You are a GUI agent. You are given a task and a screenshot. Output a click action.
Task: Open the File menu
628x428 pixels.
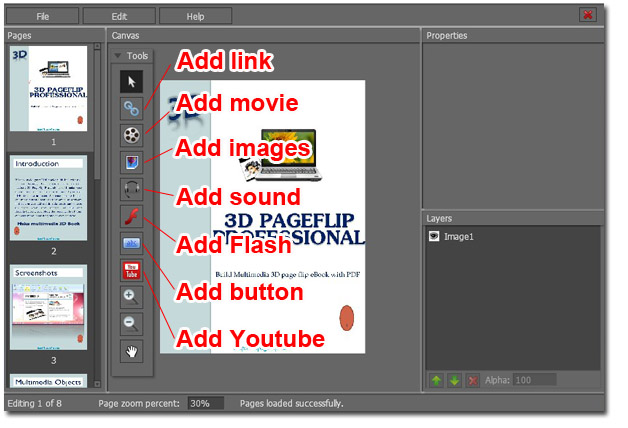pyautogui.click(x=43, y=16)
